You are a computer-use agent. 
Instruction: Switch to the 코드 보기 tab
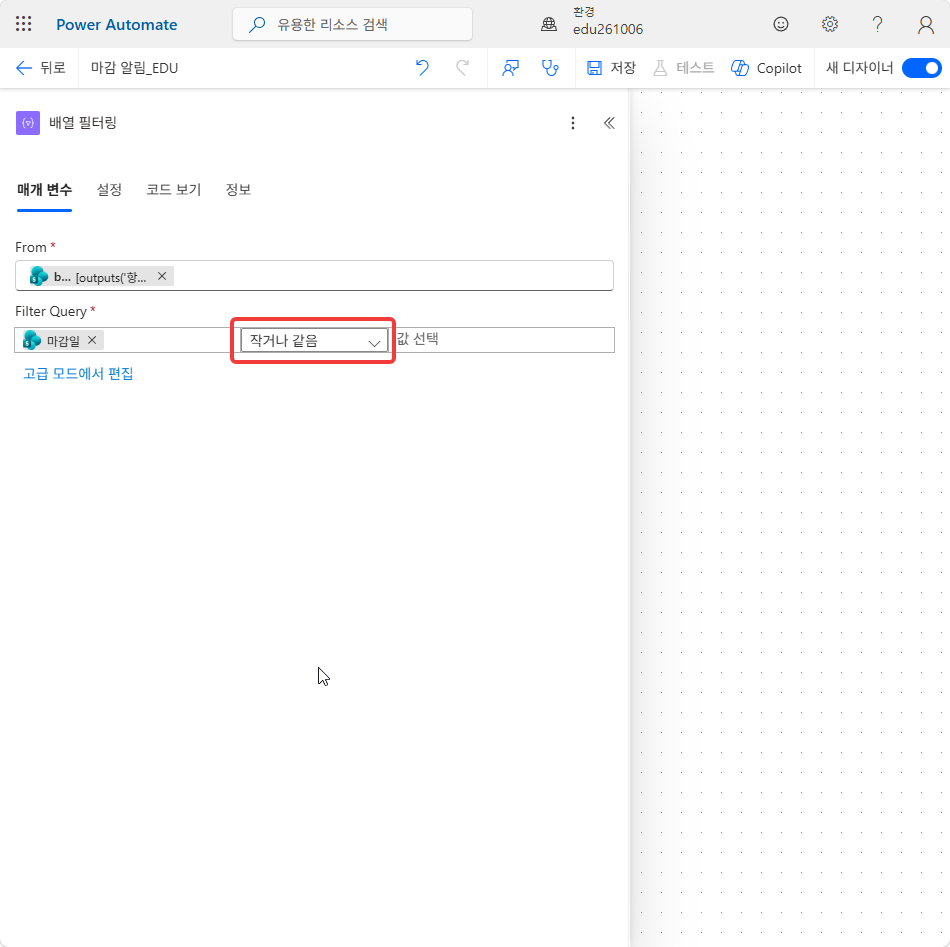click(173, 190)
